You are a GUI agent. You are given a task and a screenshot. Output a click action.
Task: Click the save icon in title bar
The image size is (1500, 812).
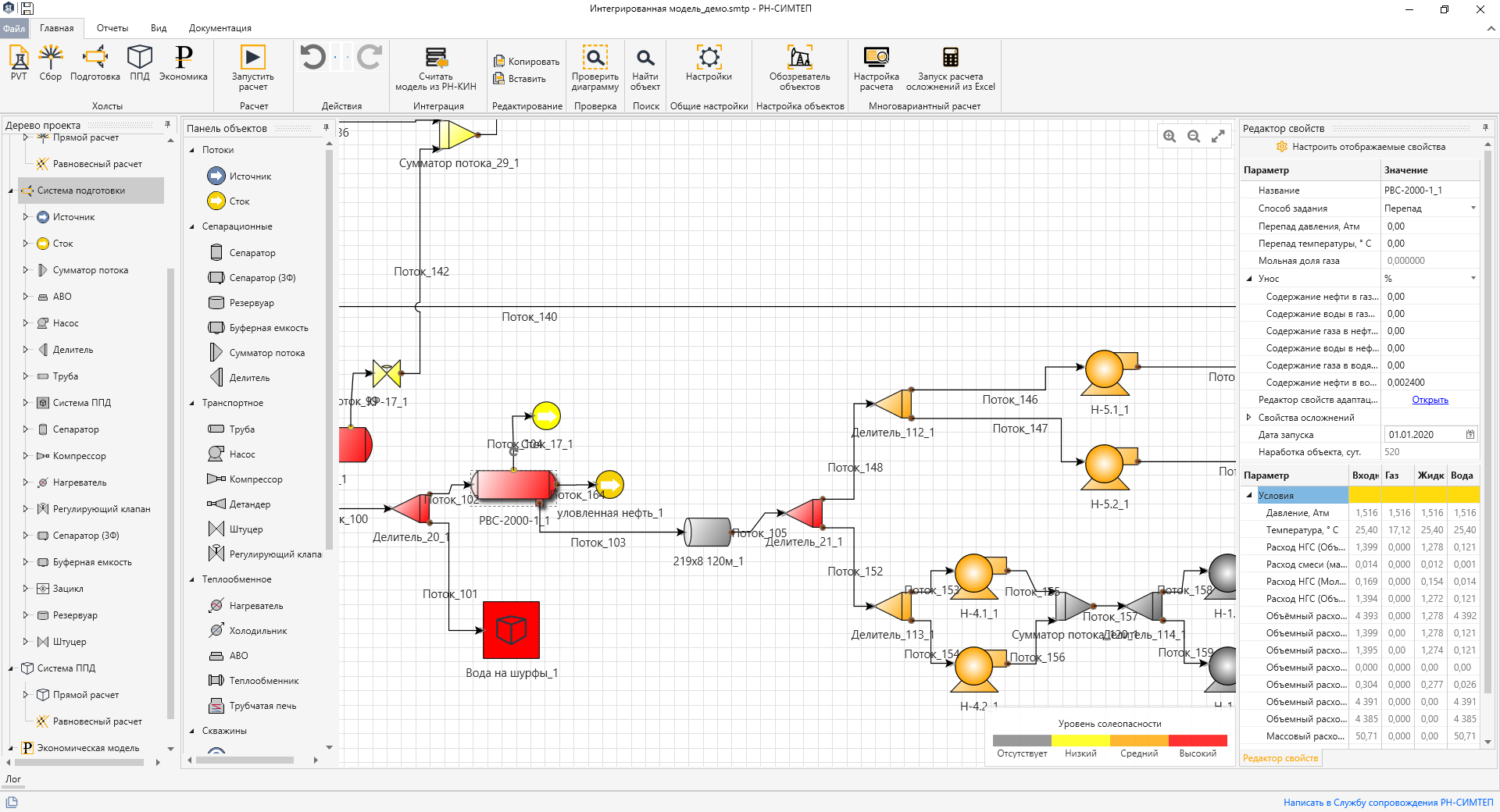(x=27, y=9)
